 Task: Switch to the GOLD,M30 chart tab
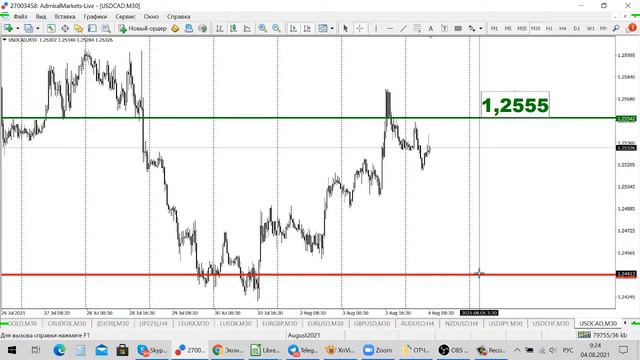point(22,323)
